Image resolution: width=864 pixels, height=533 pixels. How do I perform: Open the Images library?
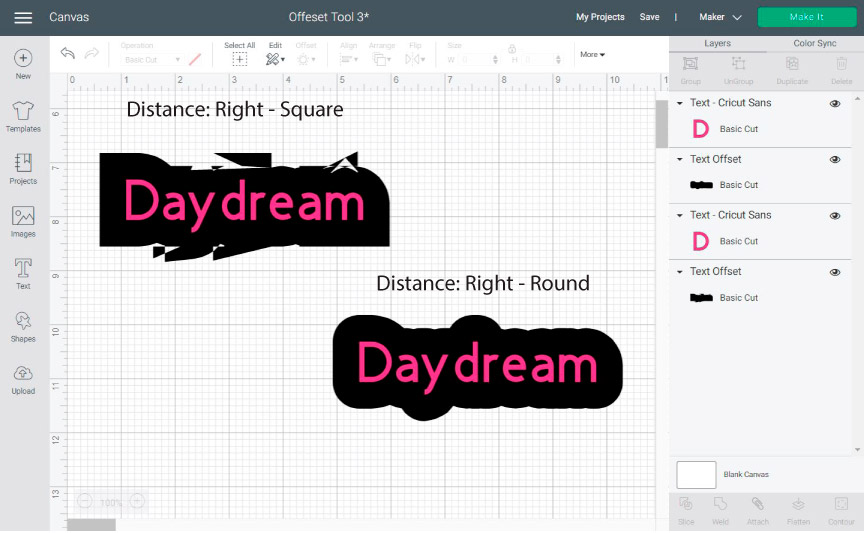click(23, 217)
